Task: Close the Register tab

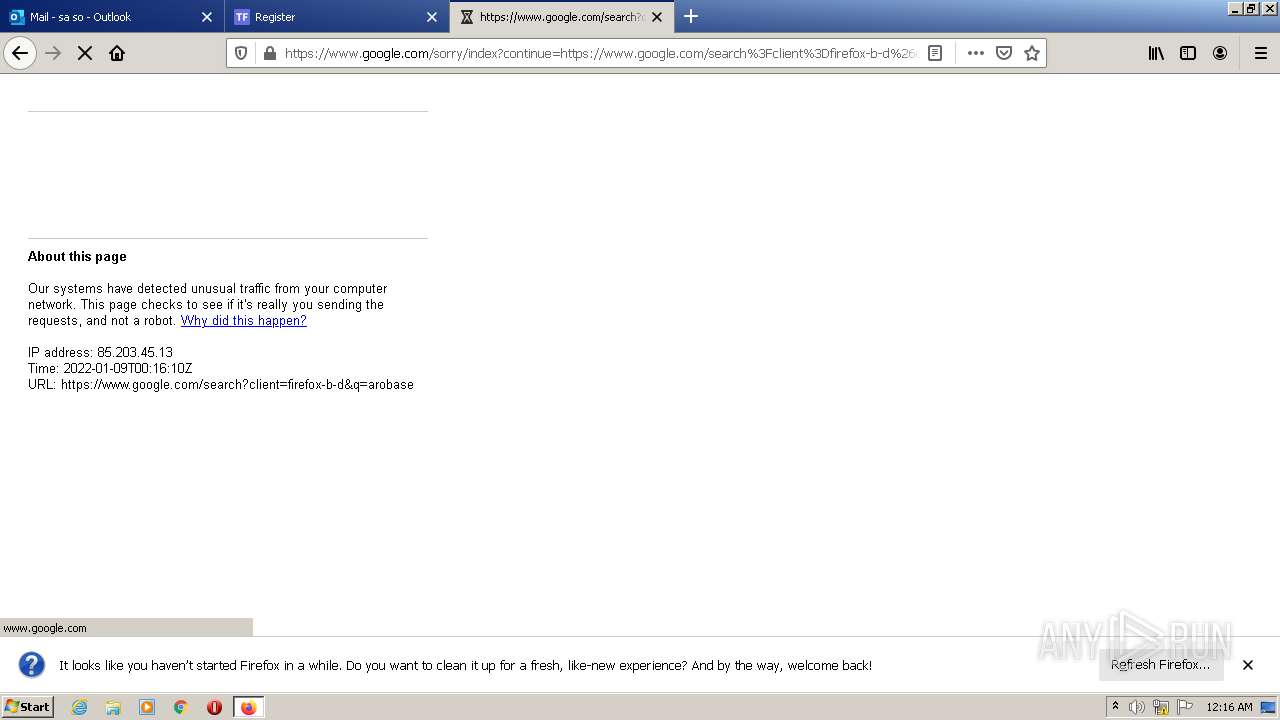Action: point(432,17)
